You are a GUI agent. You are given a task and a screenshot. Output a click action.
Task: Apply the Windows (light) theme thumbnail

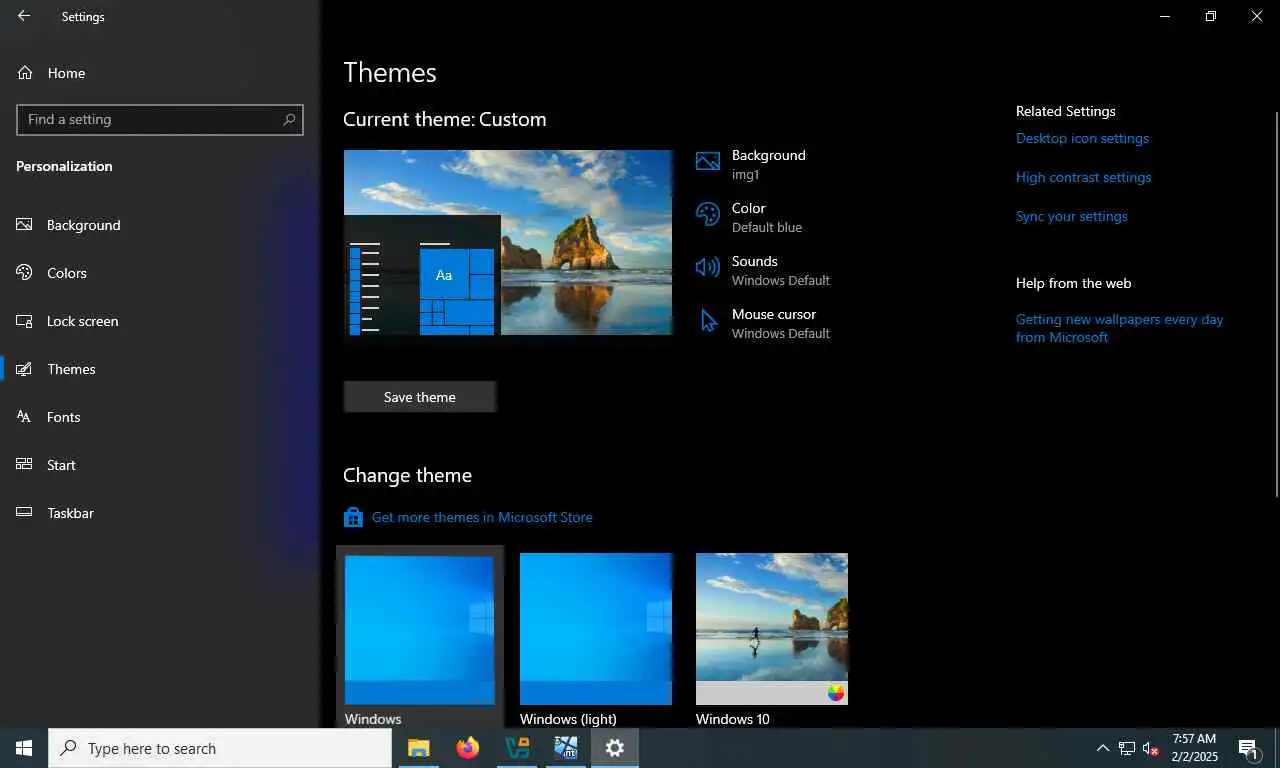click(596, 629)
